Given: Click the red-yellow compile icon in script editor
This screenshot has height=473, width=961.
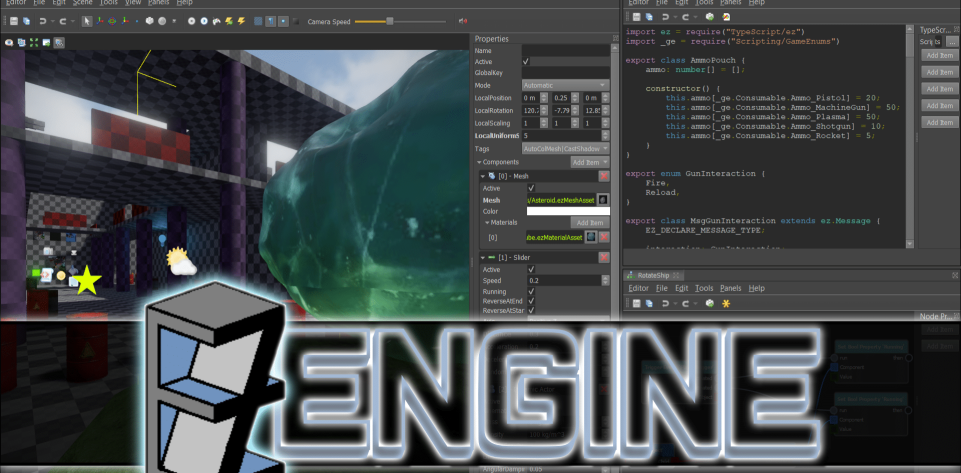Looking at the screenshot, I should [x=726, y=17].
